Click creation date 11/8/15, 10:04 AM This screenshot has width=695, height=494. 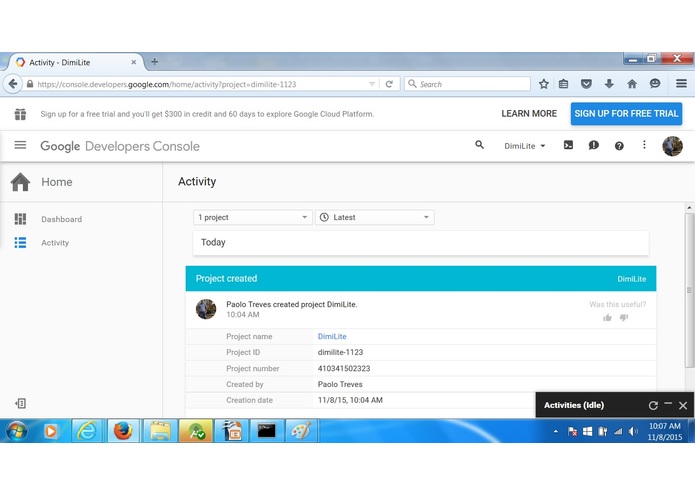[x=350, y=400]
